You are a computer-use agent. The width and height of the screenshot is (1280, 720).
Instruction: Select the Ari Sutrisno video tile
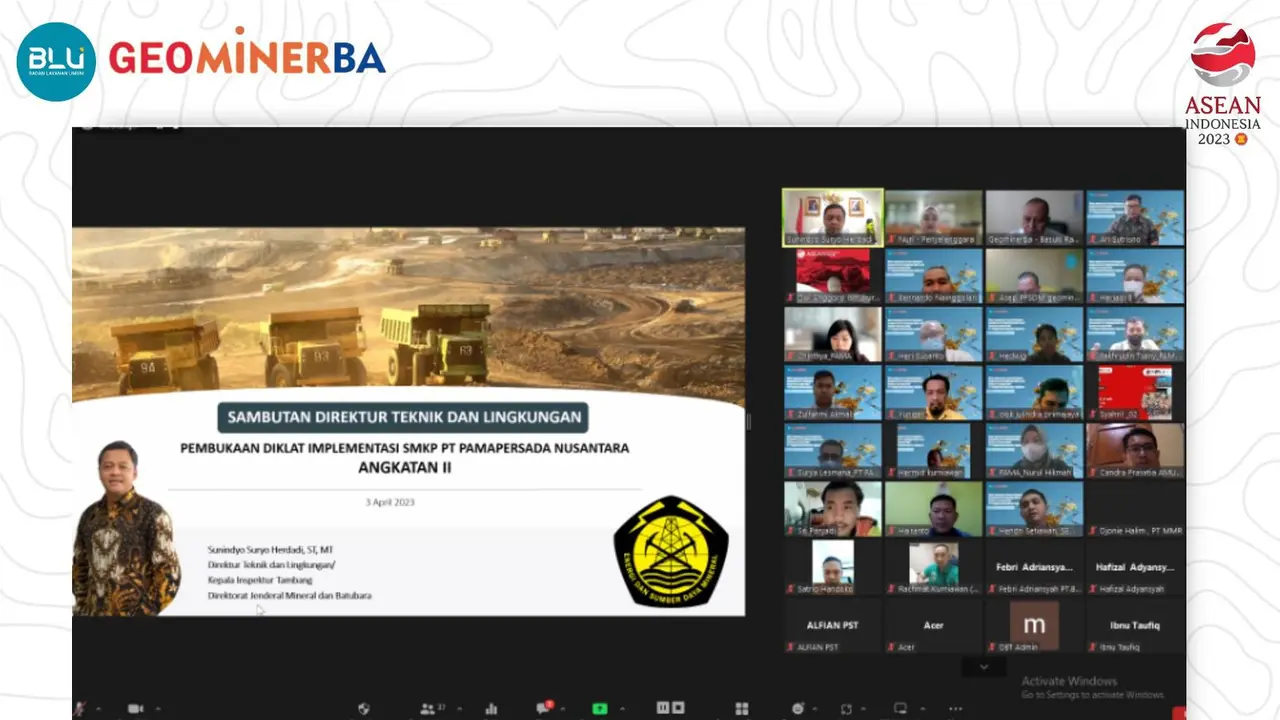coord(1136,217)
